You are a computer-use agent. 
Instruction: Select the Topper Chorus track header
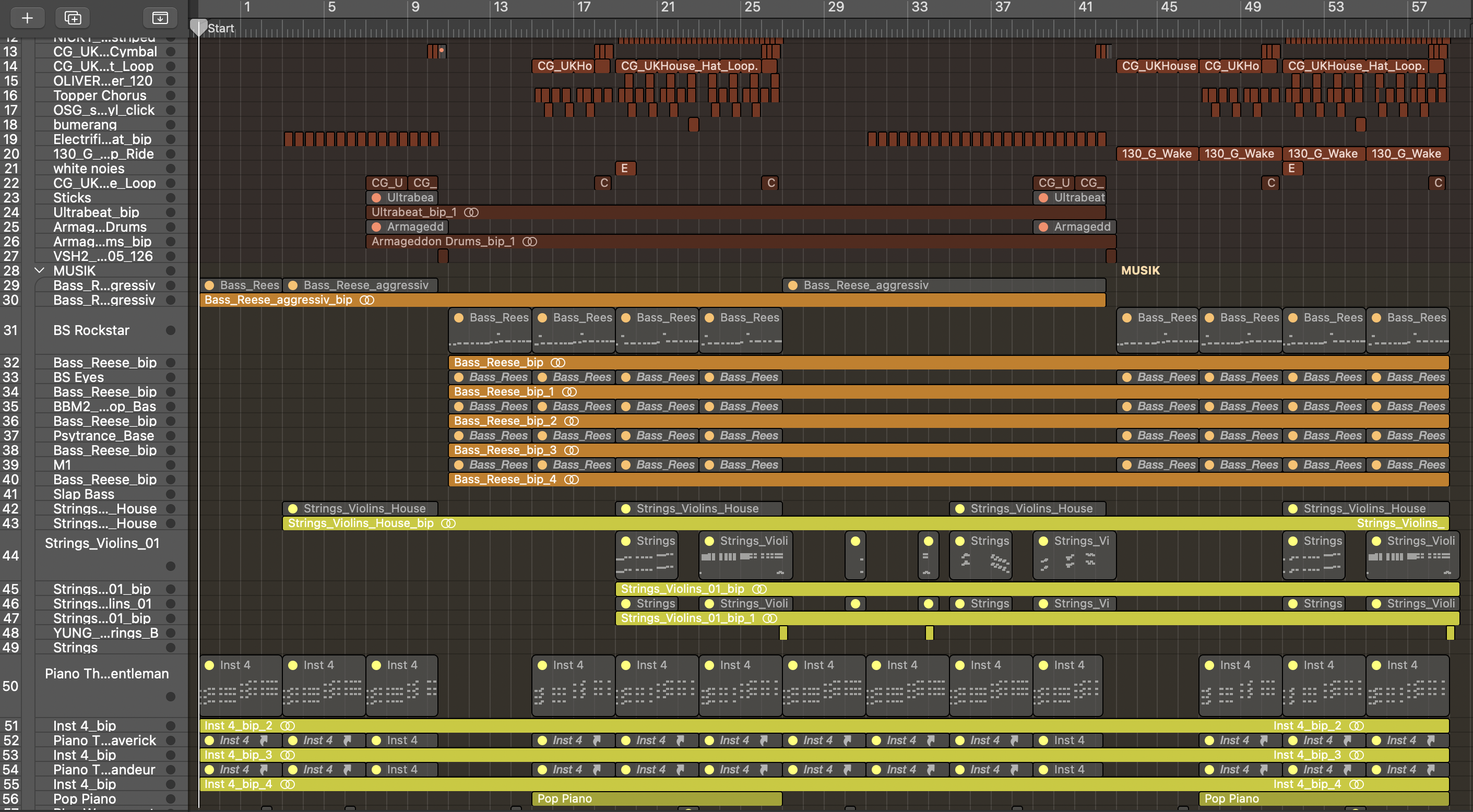(x=100, y=95)
